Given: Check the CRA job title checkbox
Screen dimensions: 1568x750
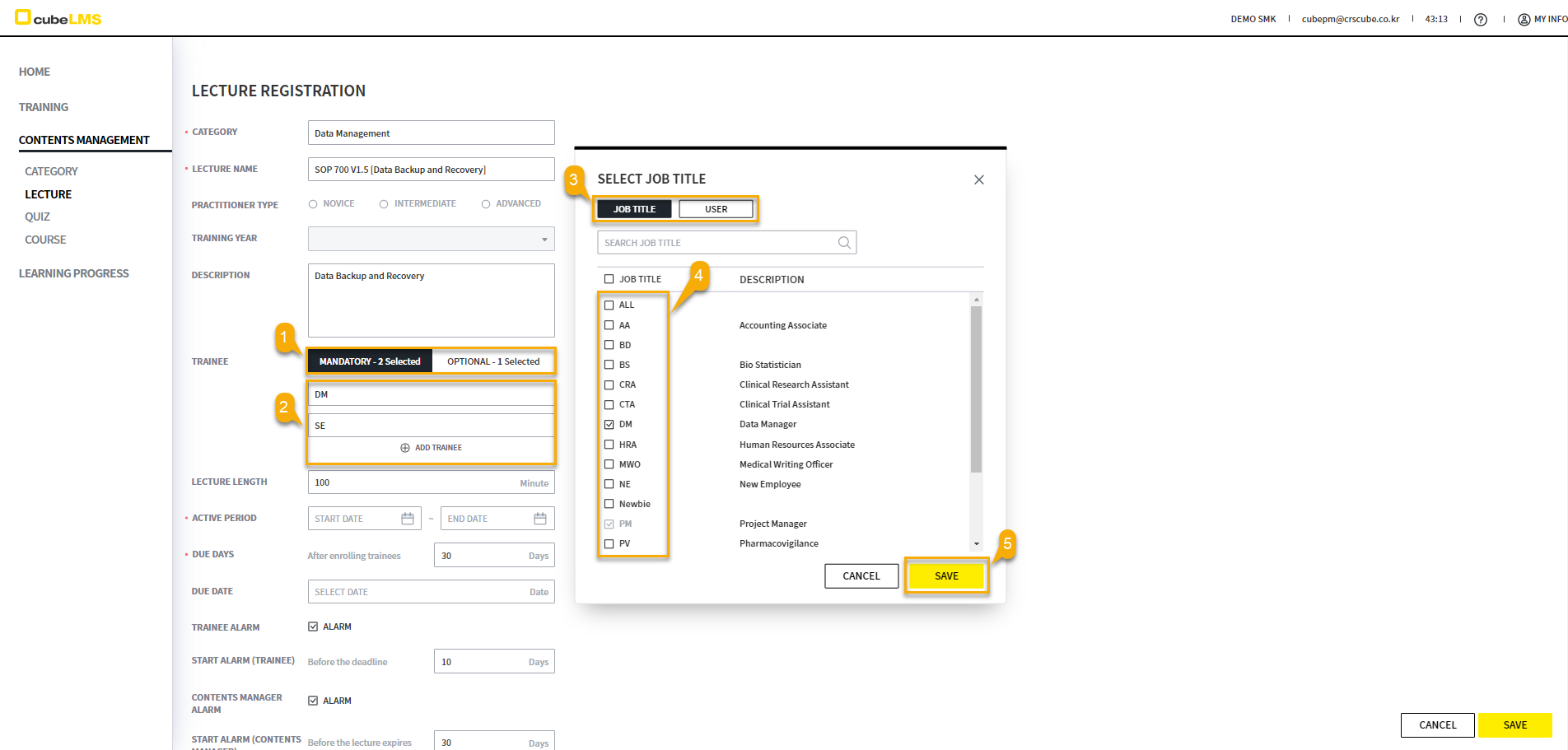Looking at the screenshot, I should (609, 384).
